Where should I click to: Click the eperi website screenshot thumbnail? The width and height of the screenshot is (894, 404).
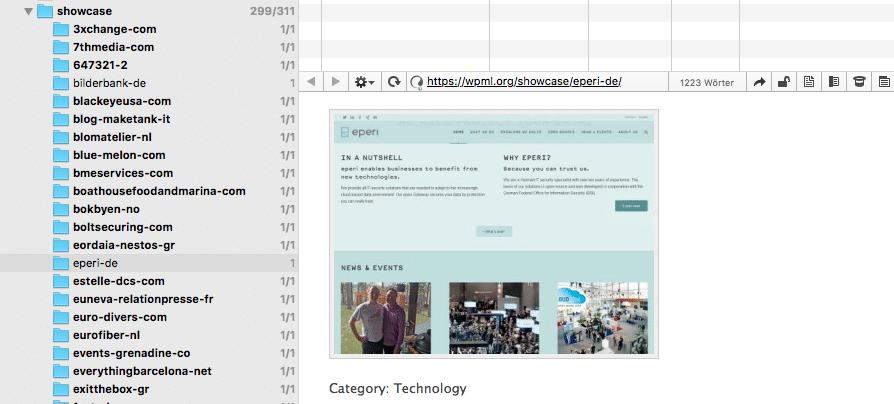click(x=494, y=233)
